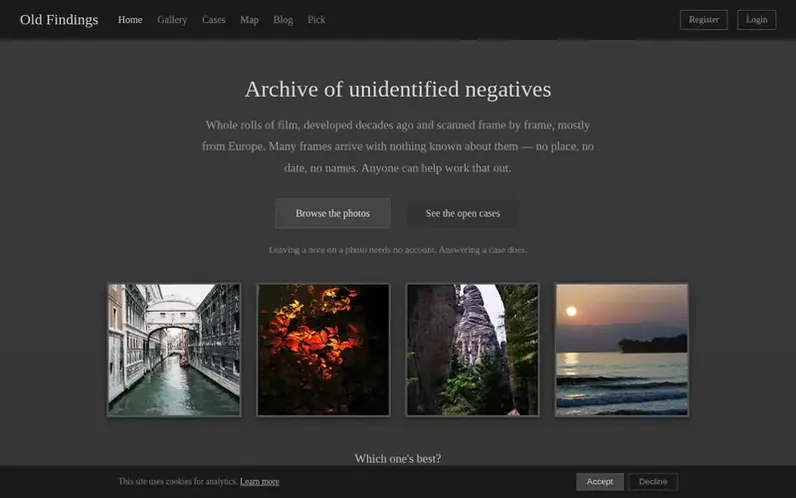796x498 pixels.
Task: Click Browse the photos button
Action: pyautogui.click(x=333, y=213)
